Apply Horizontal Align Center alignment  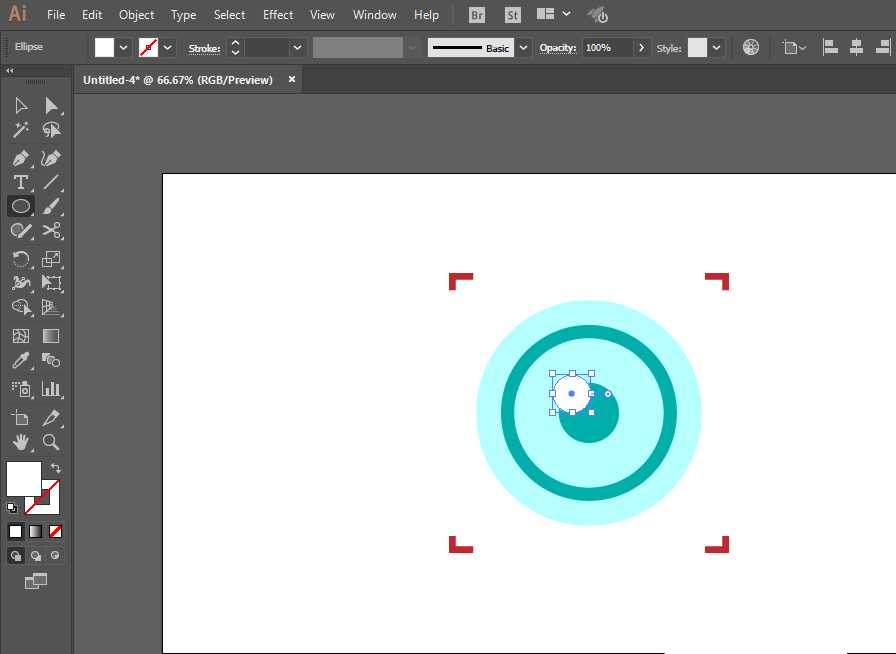coord(857,46)
